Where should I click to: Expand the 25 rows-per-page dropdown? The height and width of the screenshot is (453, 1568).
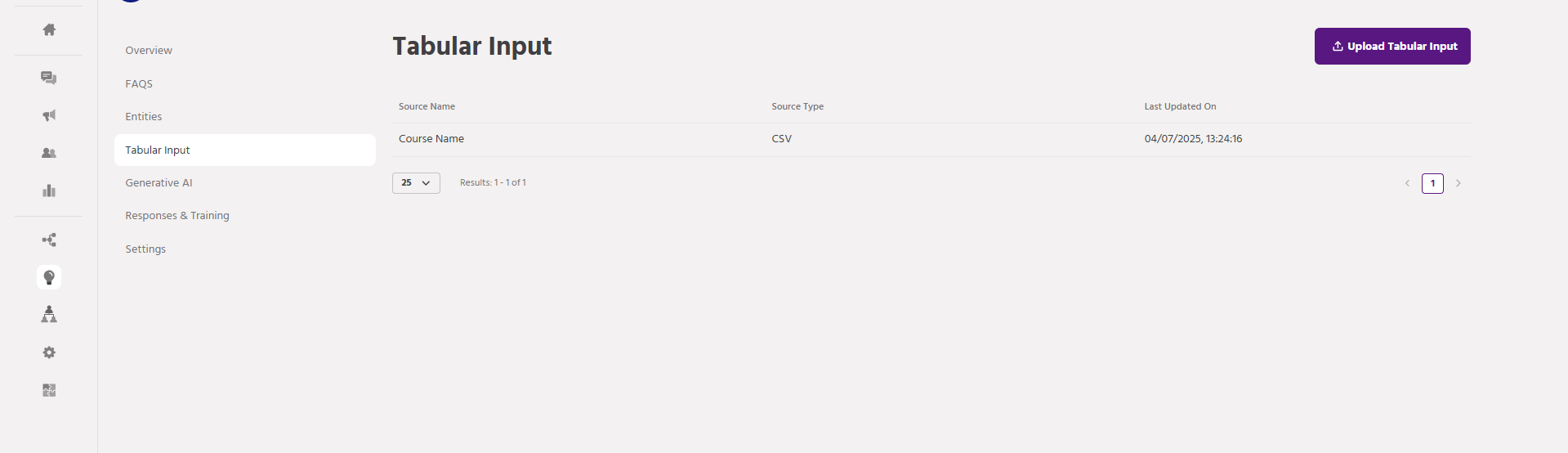(416, 183)
